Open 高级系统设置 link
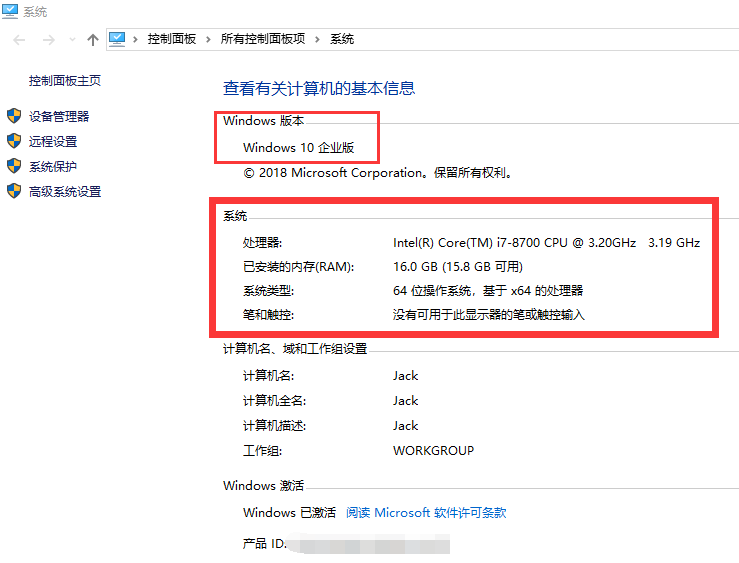The width and height of the screenshot is (739, 563). click(65, 191)
